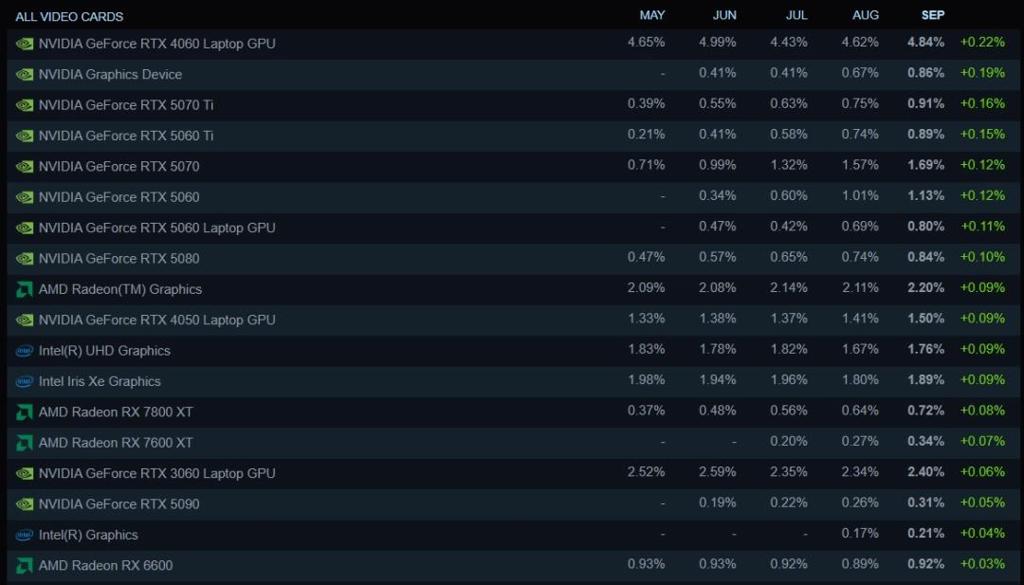Click the 2.20% September value for AMD Radeon(TM)

(x=925, y=289)
